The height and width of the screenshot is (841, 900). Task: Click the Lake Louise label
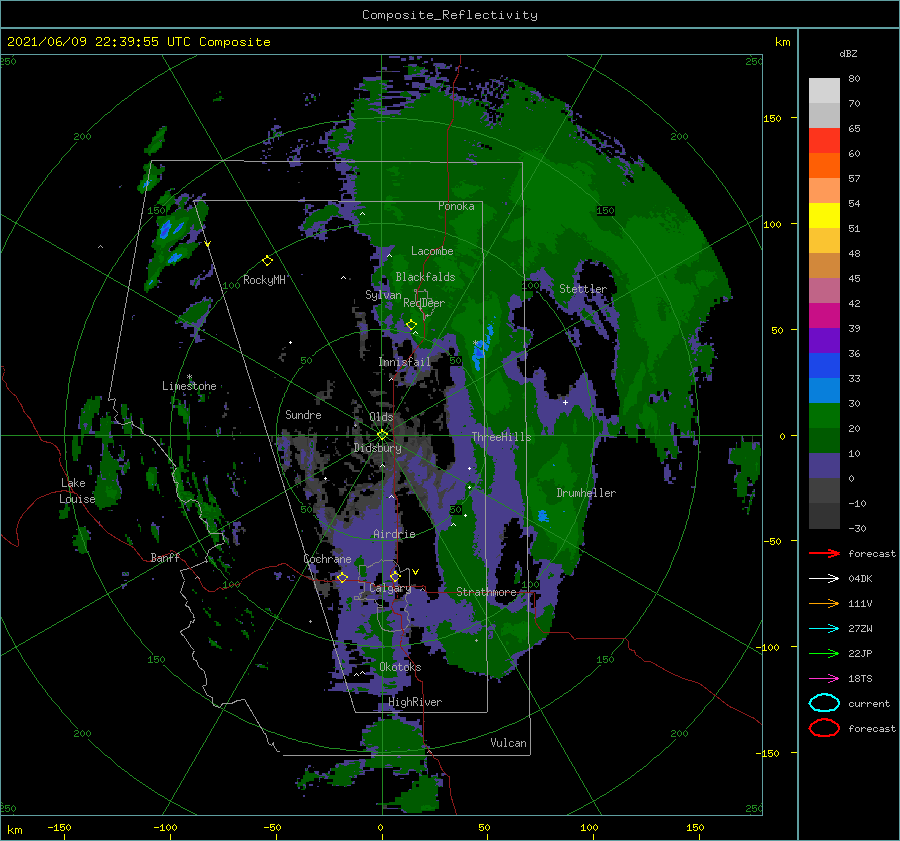[x=77, y=491]
